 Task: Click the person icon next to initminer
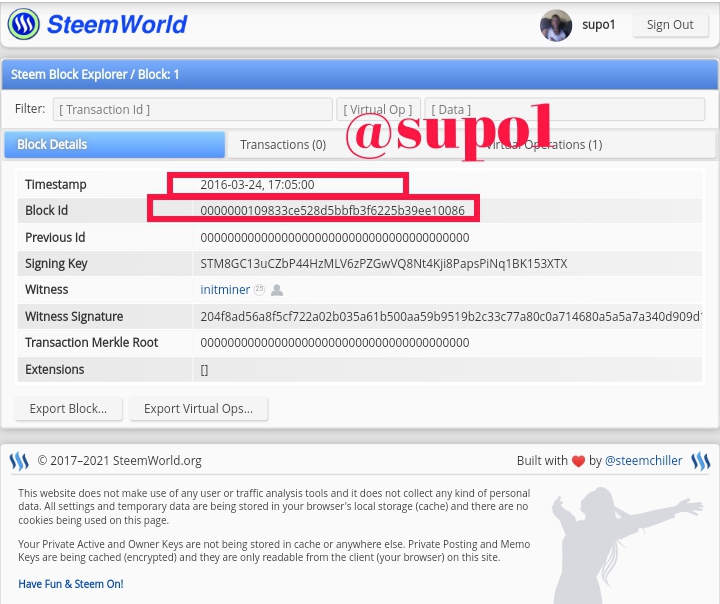pos(277,290)
